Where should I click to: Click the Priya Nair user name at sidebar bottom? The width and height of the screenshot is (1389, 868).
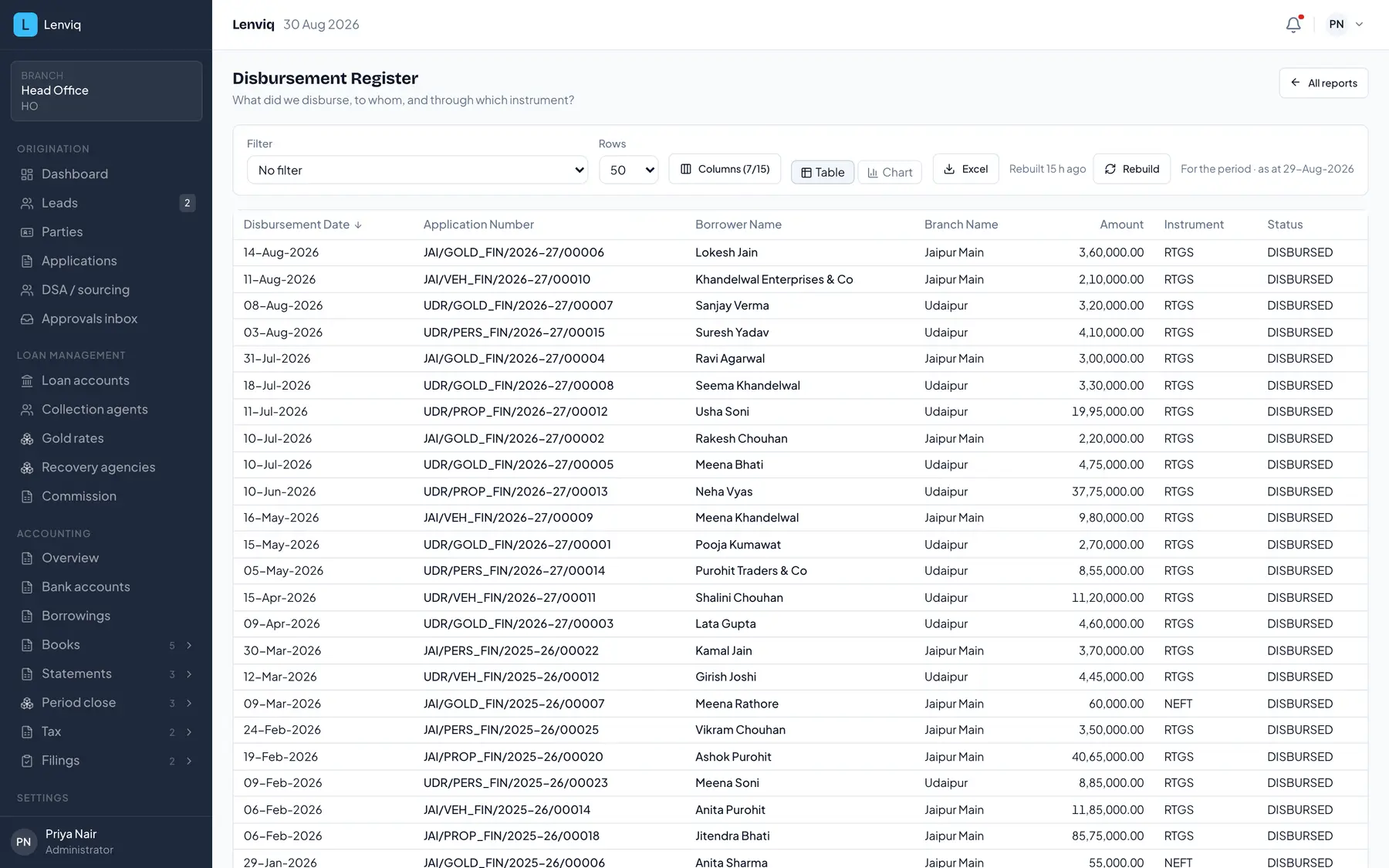click(71, 834)
